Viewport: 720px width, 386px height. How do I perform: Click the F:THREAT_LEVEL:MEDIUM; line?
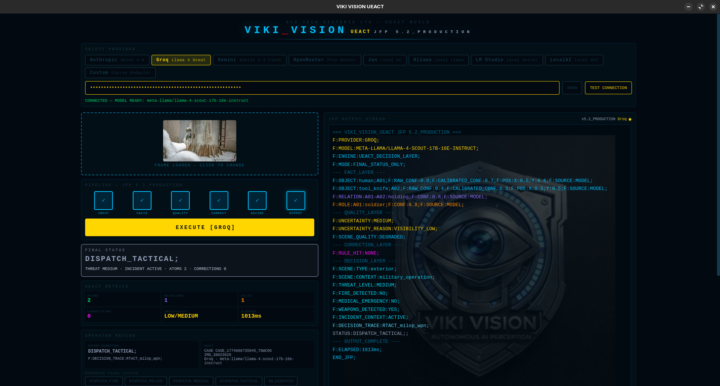(365, 285)
